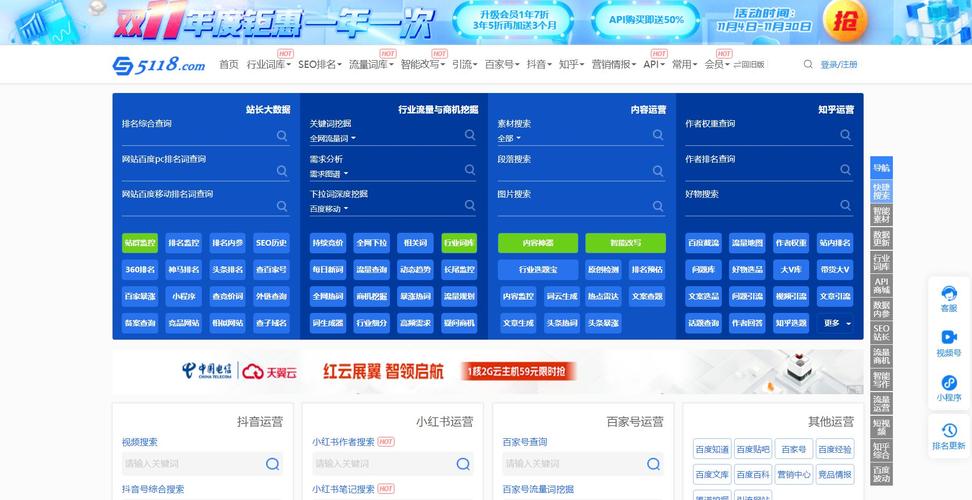Click search icon for 好物搜索

(846, 204)
